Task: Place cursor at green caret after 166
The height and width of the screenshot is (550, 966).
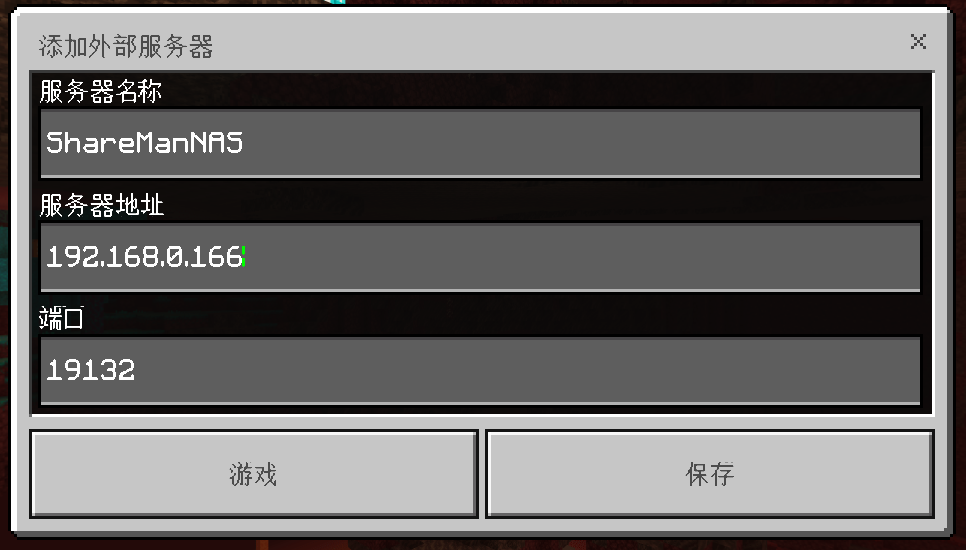Action: coord(244,257)
